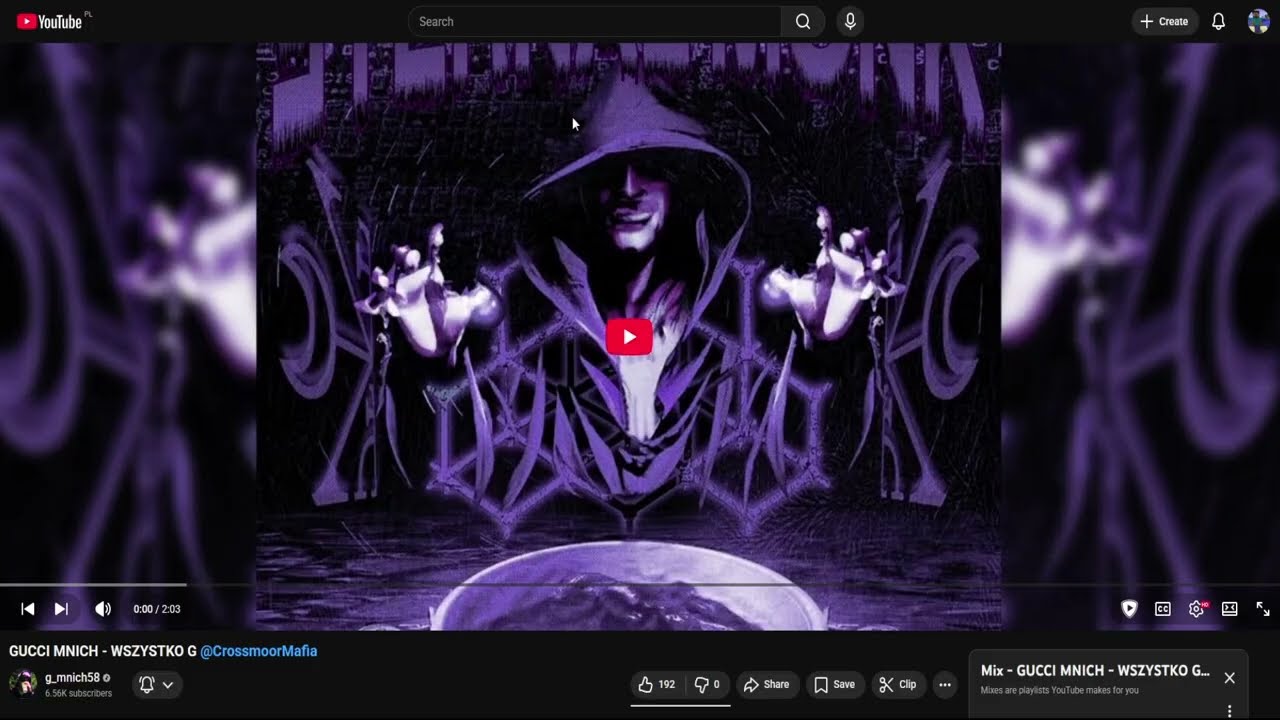Open the @CrossmoorMafia channel link
Image resolution: width=1280 pixels, height=720 pixels.
pyautogui.click(x=259, y=651)
